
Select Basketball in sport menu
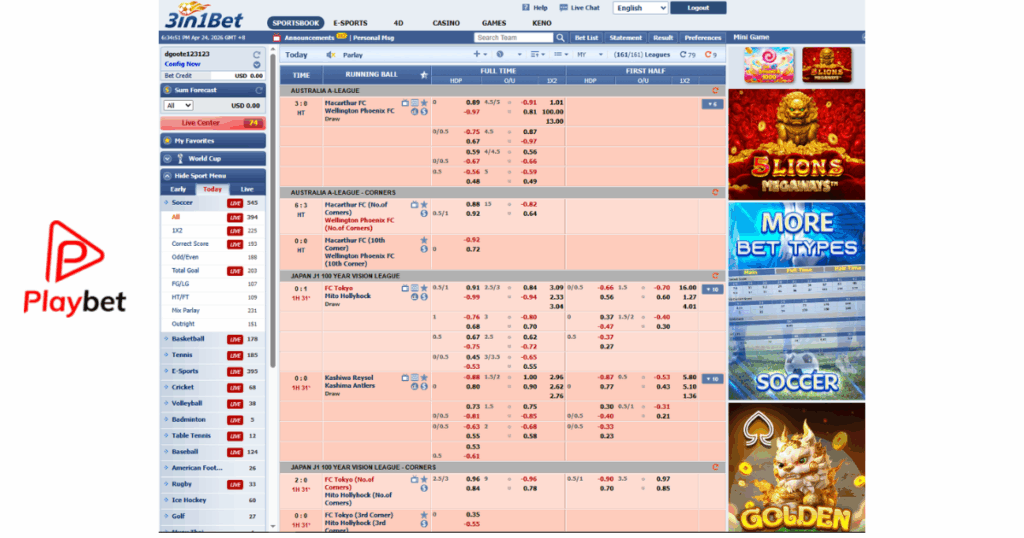point(213,339)
